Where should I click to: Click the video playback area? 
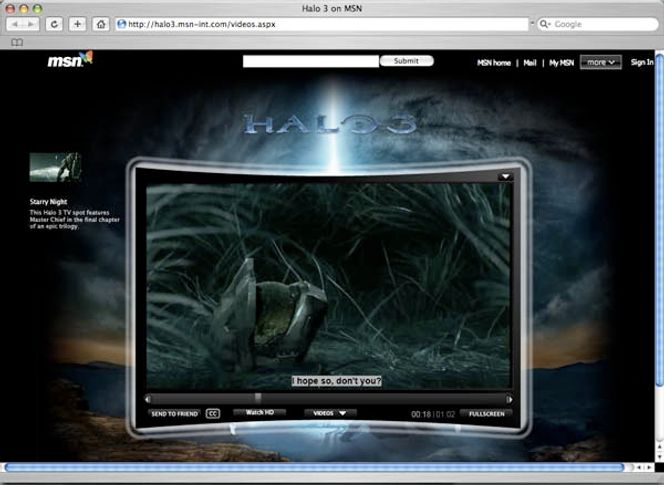329,286
